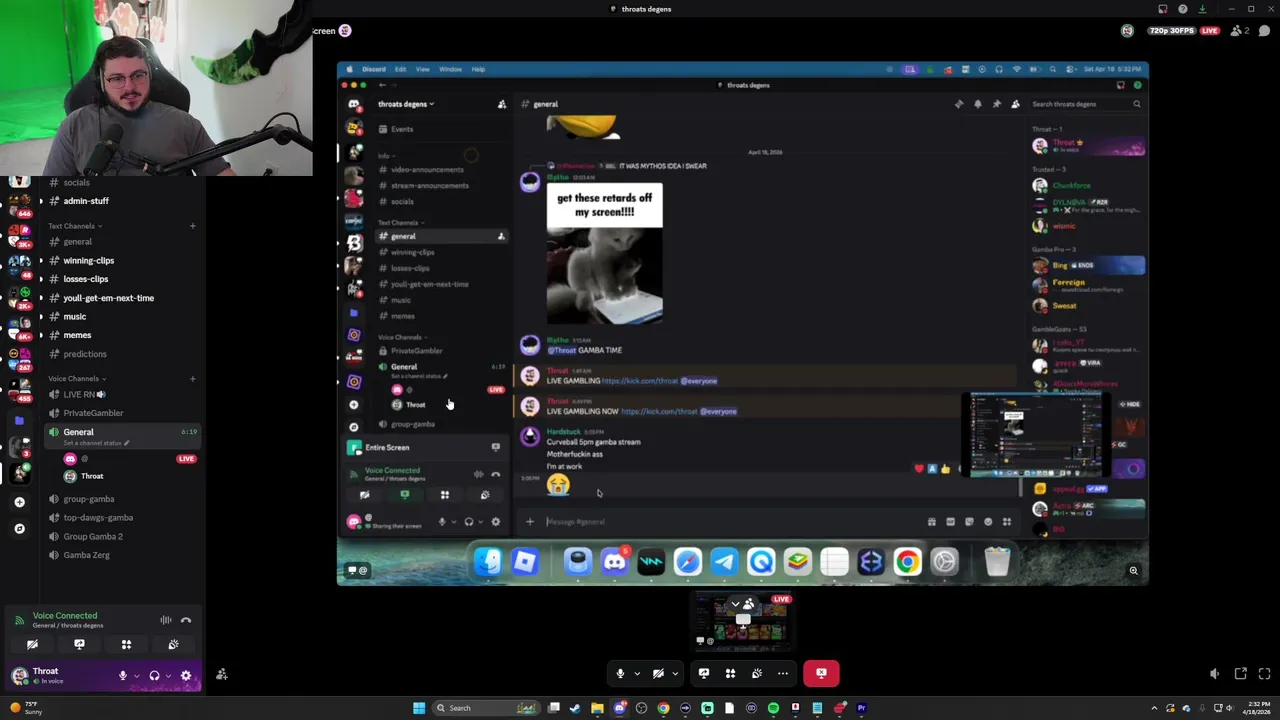Screen dimensions: 1280x720
Task: Click the share screen button in voice panel
Action: coord(79,645)
